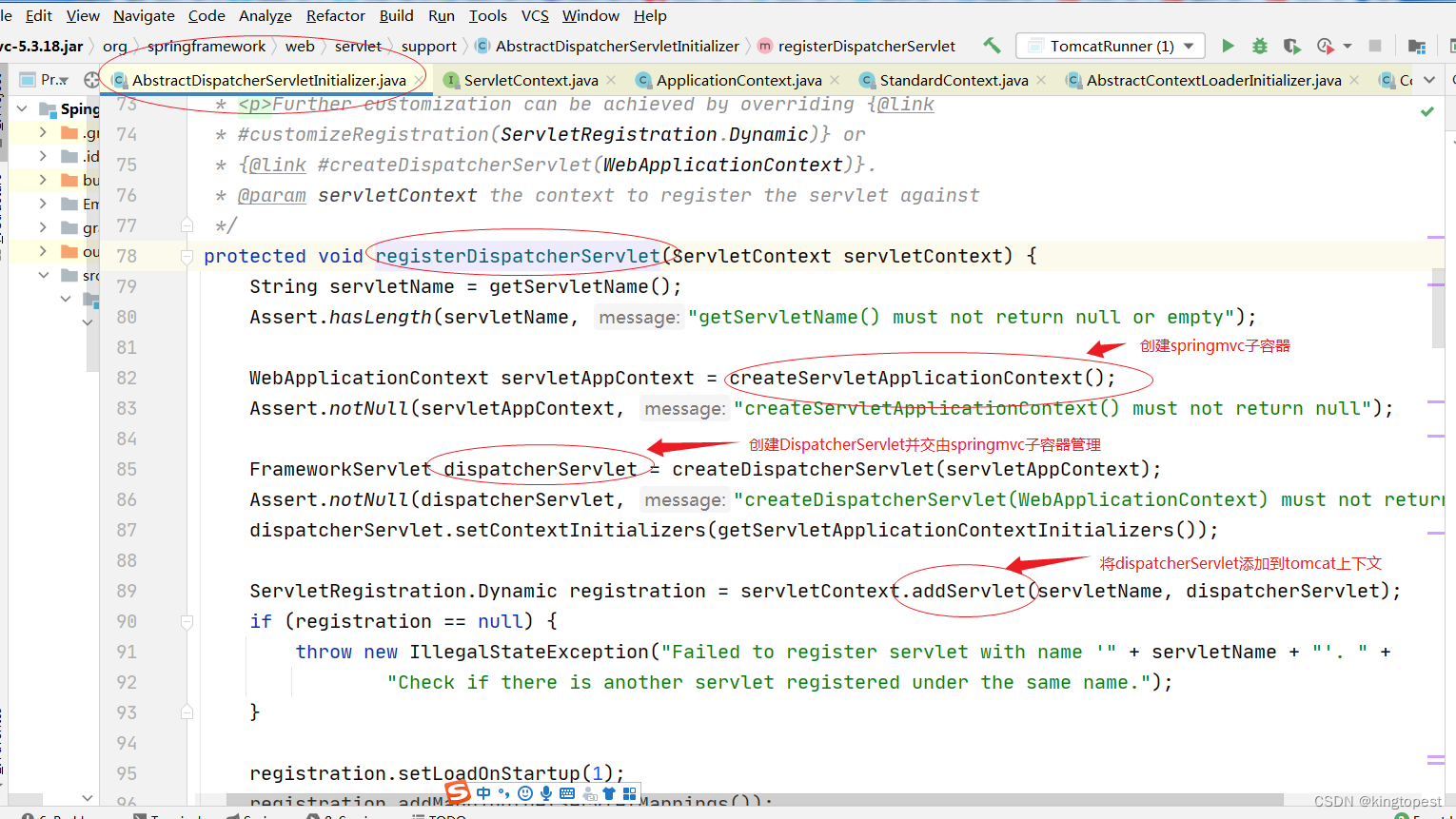The width and height of the screenshot is (1456, 819).
Task: Show hidden editor tabs chevron
Action: (x=1429, y=80)
